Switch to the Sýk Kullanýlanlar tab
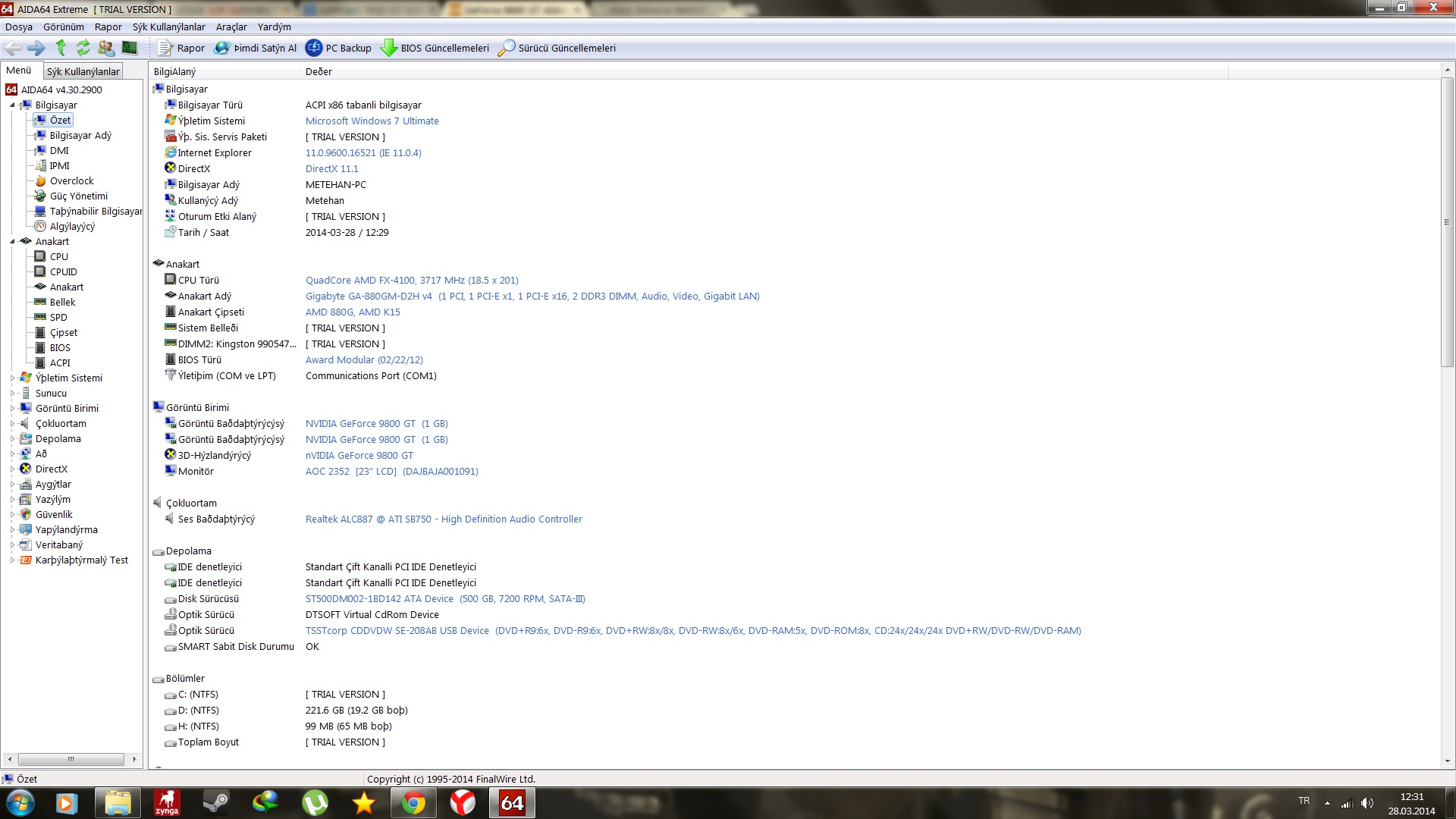The height and width of the screenshot is (819, 1456). (x=83, y=71)
